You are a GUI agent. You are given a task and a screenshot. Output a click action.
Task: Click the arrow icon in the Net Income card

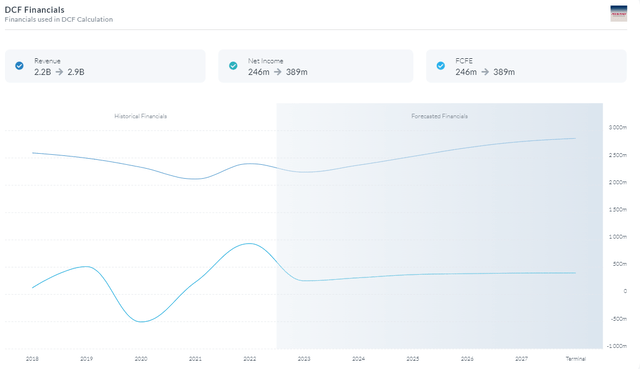[x=278, y=72]
